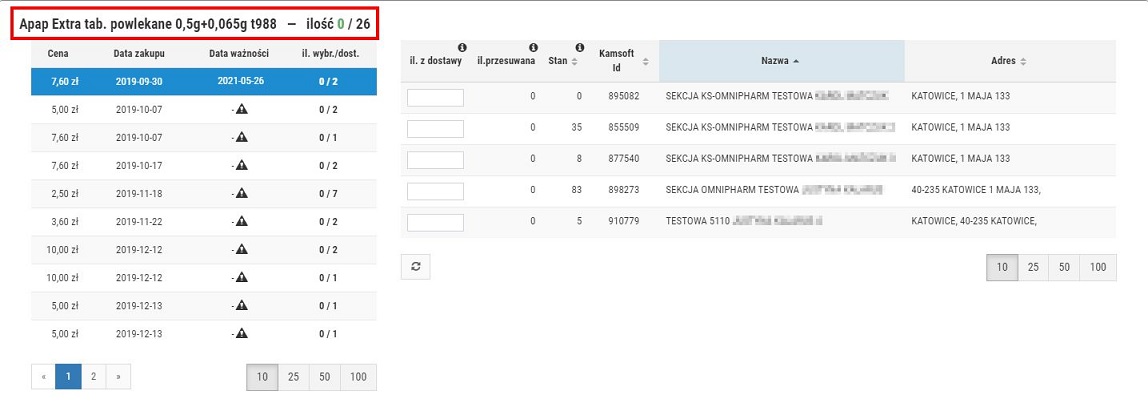
Task: Click Stan value 83
Action: [x=577, y=190]
